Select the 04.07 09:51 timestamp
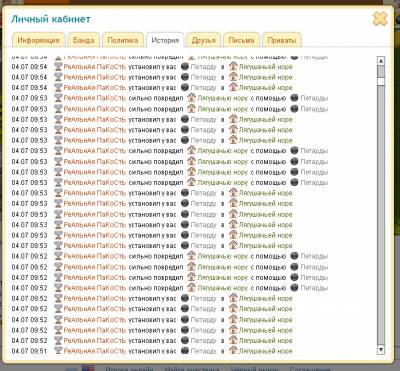Screen dimensions: 400x371 click(29, 351)
